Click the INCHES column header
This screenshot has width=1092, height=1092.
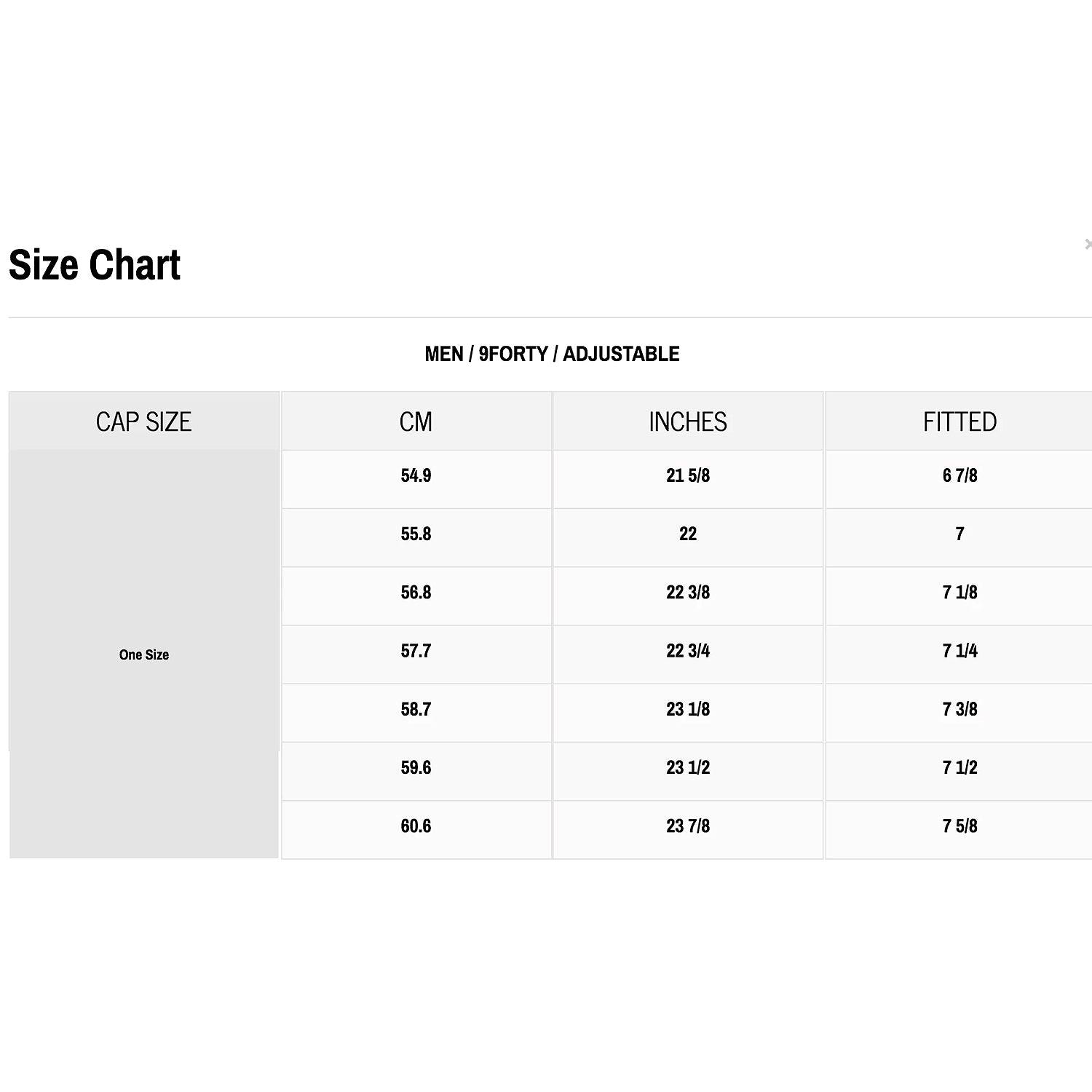tap(687, 422)
